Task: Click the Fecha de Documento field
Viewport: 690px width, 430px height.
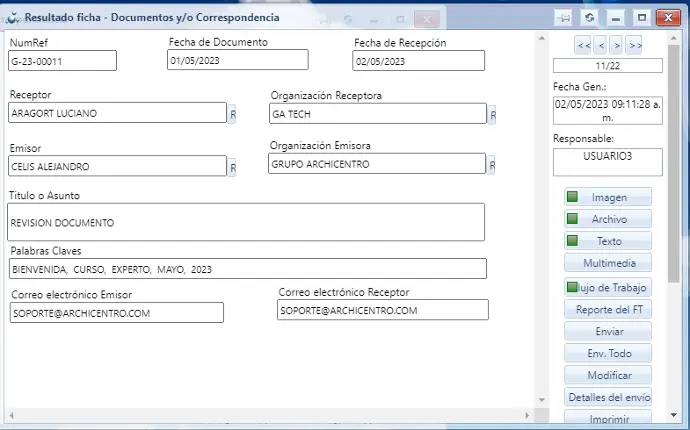Action: [x=238, y=60]
